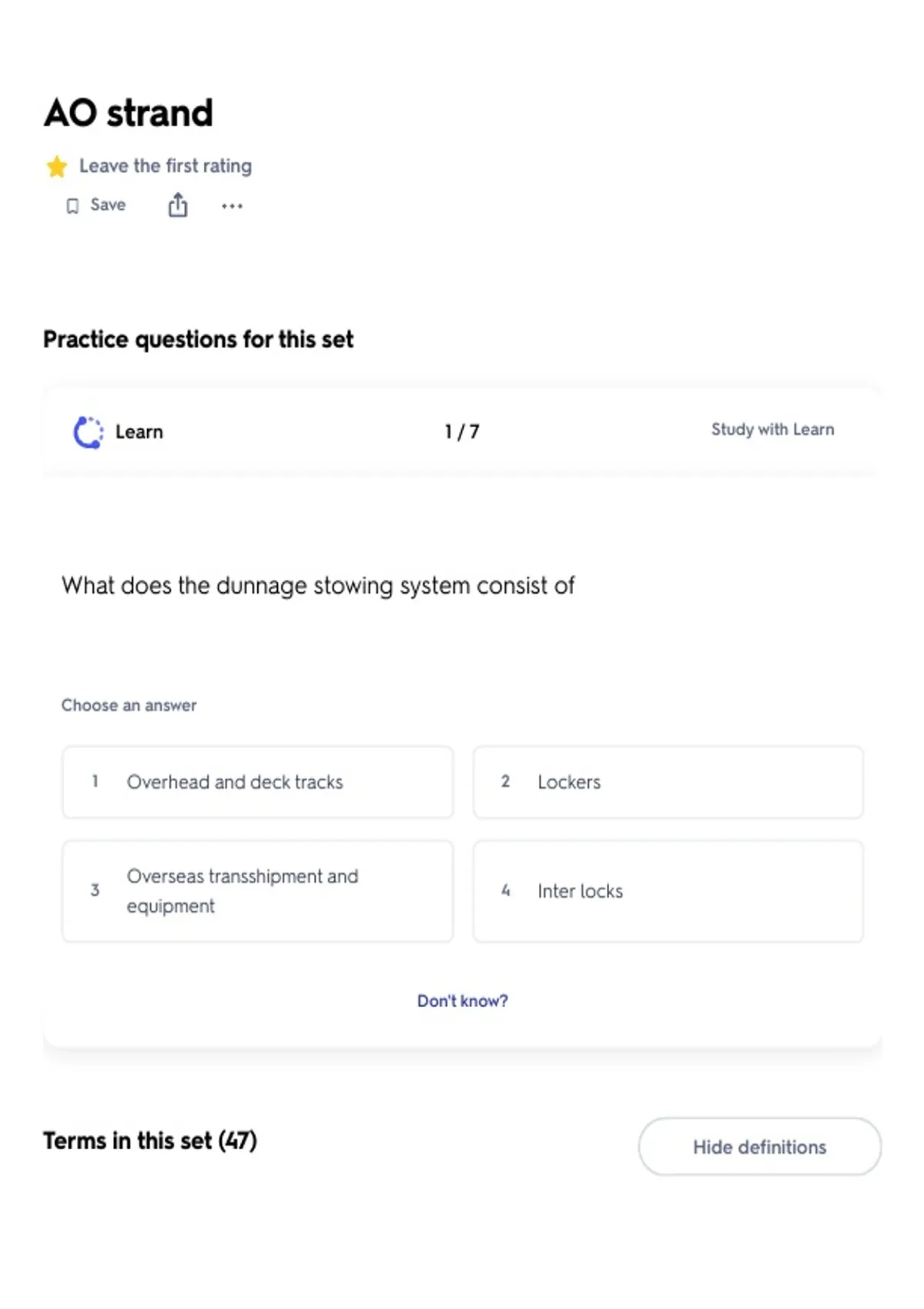
Task: Pick 'Overseas transshipment and equipment' answer
Action: click(x=258, y=891)
